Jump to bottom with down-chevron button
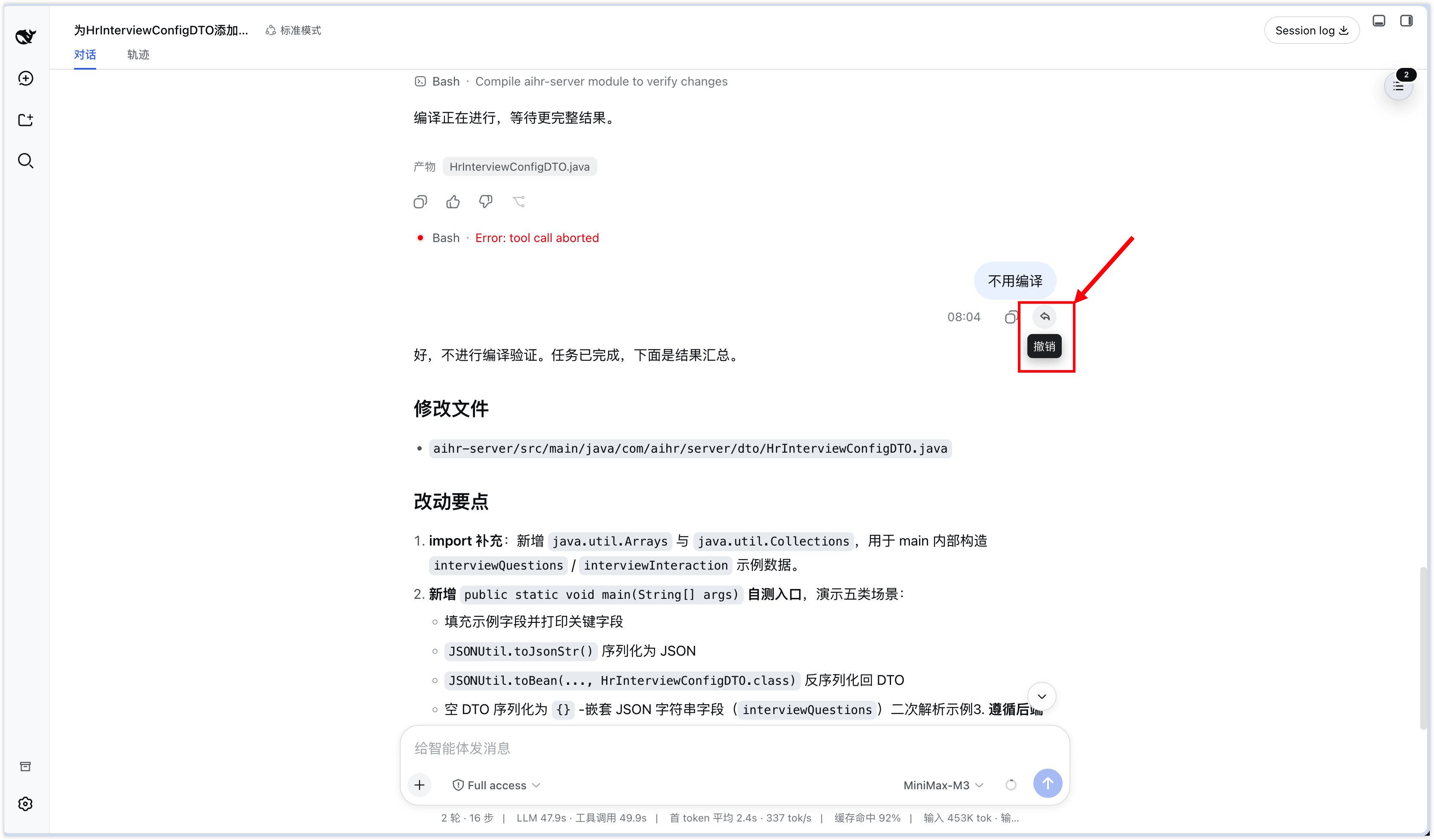The image size is (1434, 840). coord(1042,696)
